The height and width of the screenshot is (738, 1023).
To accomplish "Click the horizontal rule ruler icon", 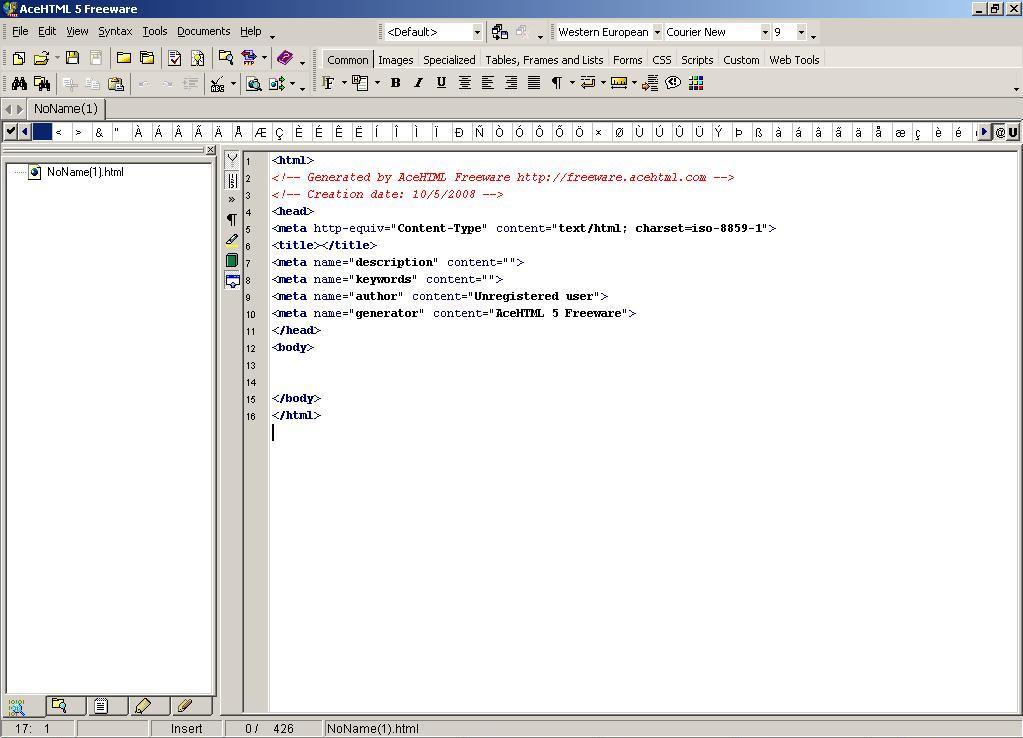I will (618, 83).
